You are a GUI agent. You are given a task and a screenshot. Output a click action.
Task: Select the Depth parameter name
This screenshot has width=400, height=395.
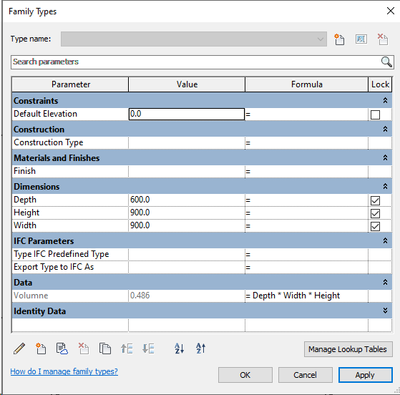click(x=25, y=200)
